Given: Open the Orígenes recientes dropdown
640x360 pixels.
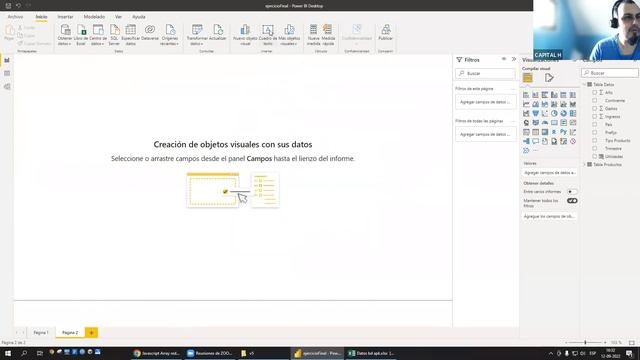Looking at the screenshot, I should point(170,35).
